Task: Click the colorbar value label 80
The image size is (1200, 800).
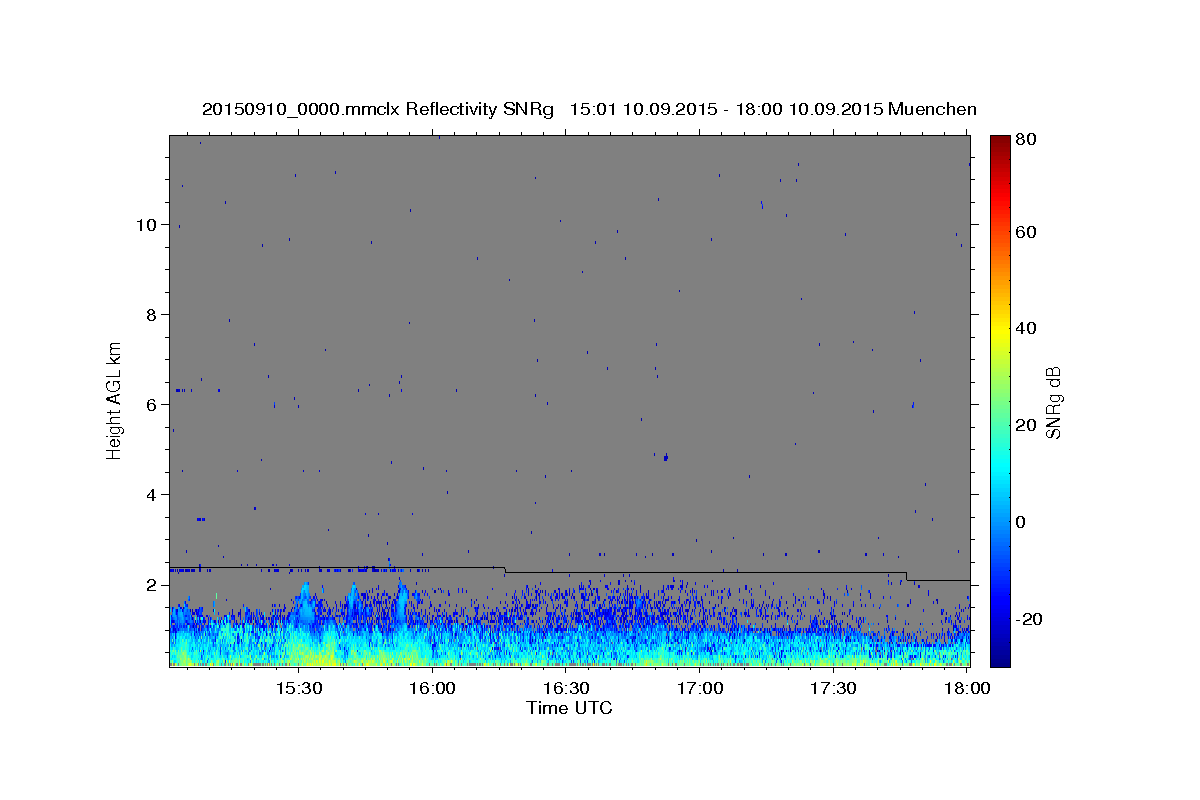Action: pyautogui.click(x=1026, y=140)
